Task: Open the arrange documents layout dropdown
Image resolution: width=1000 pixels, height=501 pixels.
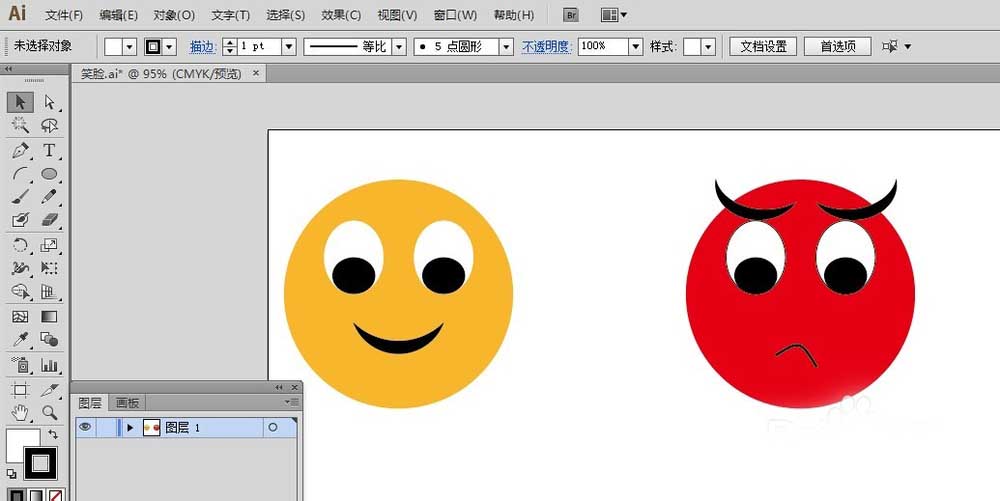Action: 614,15
